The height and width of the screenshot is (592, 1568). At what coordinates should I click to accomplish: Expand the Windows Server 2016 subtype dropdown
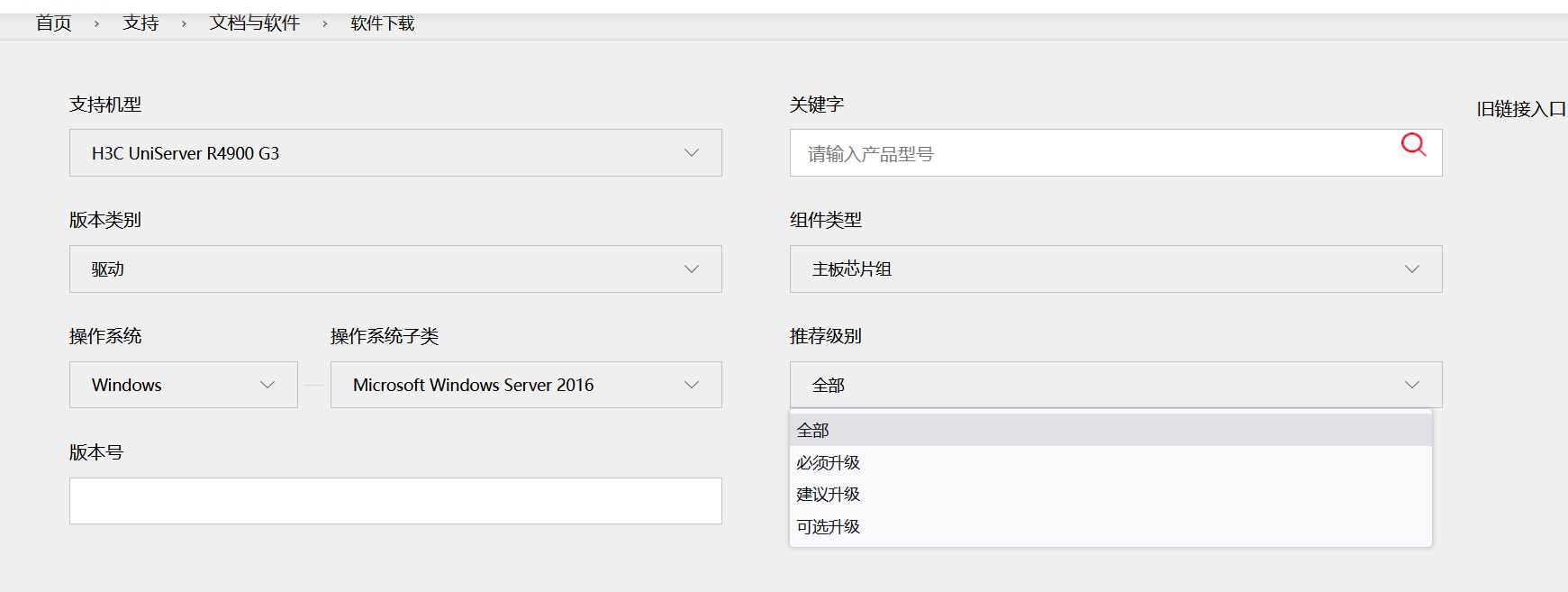525,385
